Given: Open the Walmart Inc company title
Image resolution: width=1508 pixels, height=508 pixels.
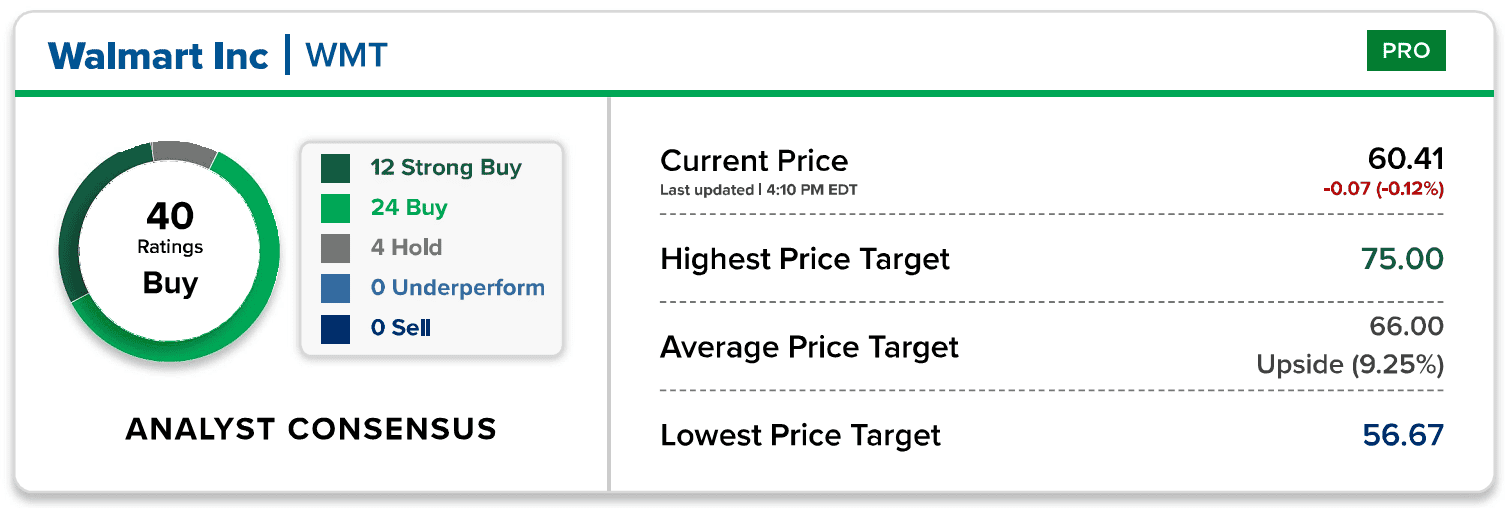Looking at the screenshot, I should coord(159,54).
